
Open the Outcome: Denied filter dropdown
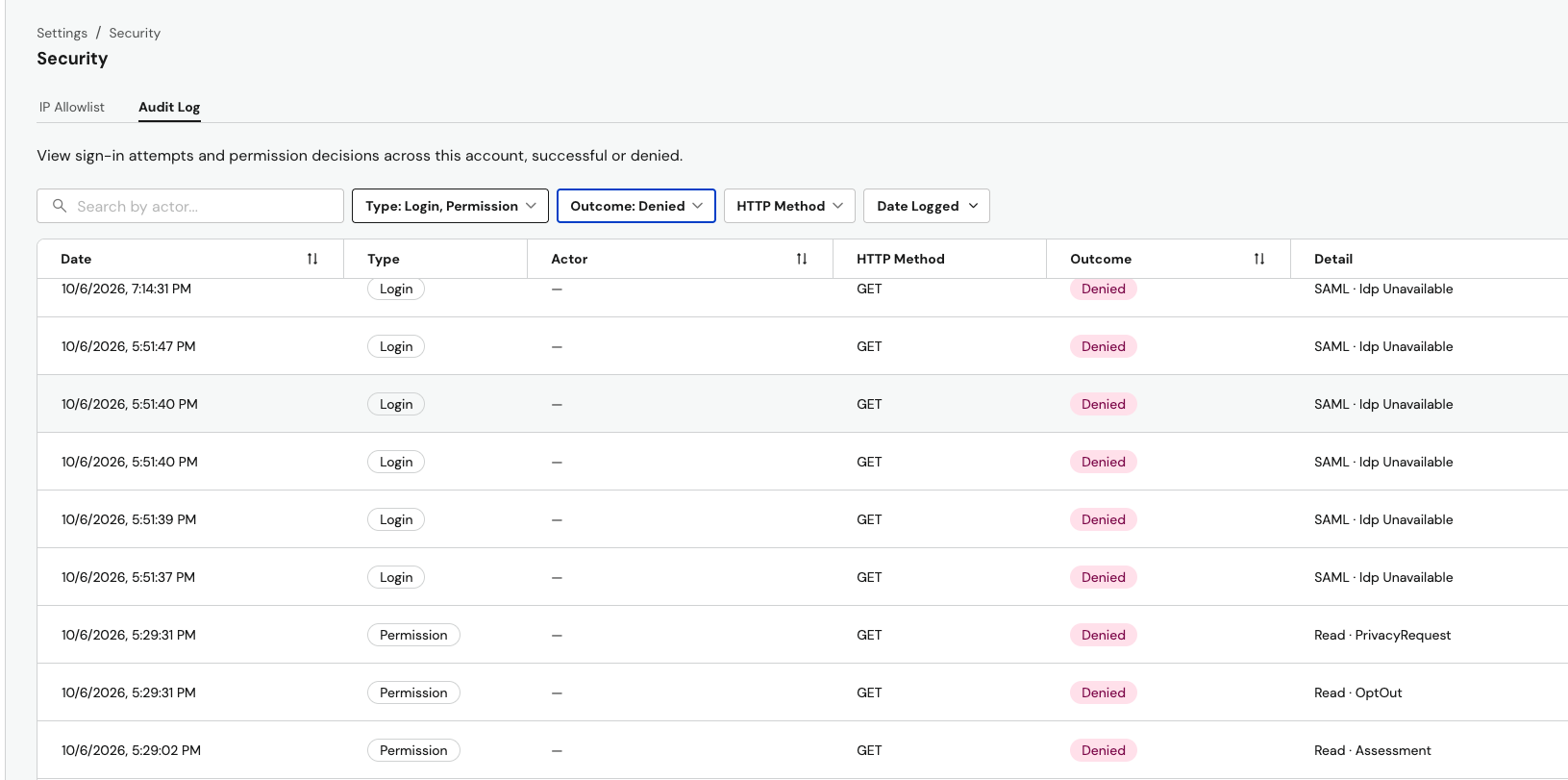[x=636, y=206]
